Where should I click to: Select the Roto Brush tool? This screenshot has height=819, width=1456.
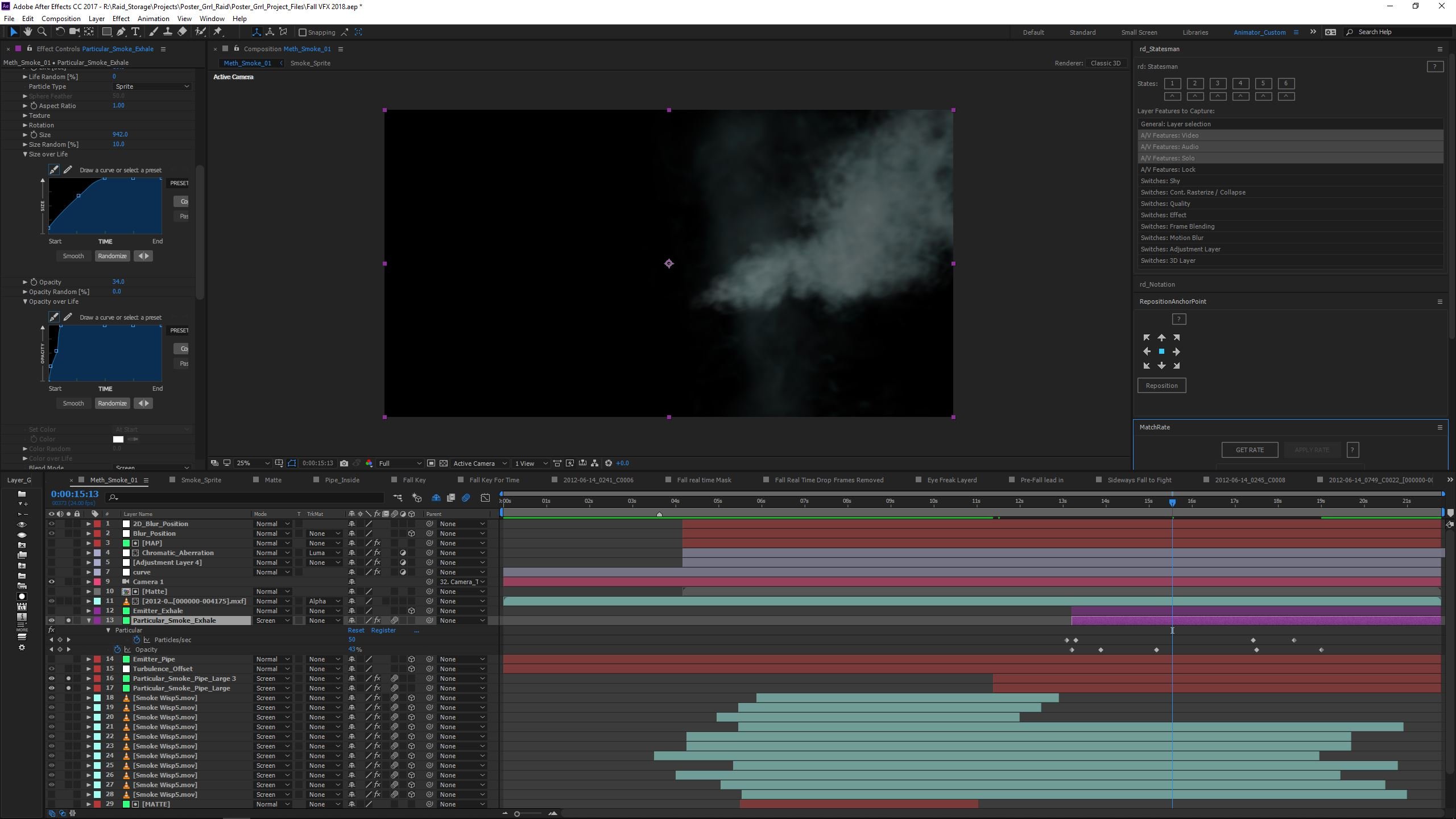tap(200, 32)
